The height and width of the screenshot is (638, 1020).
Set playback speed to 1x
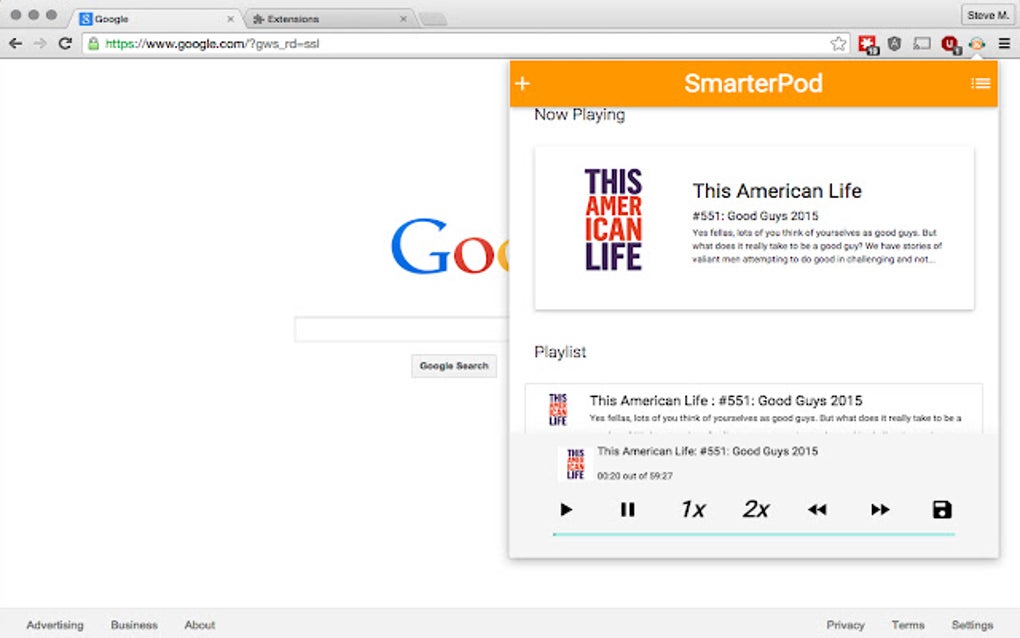pos(693,509)
